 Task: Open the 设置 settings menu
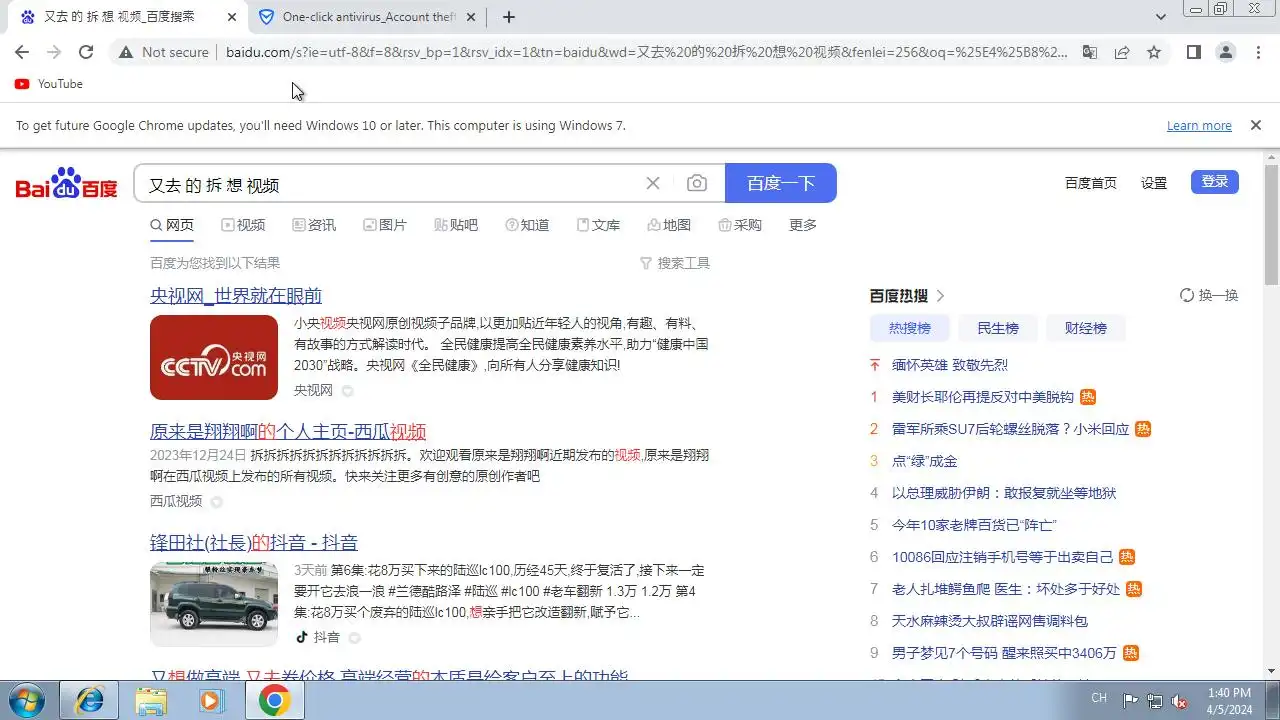pos(1154,182)
